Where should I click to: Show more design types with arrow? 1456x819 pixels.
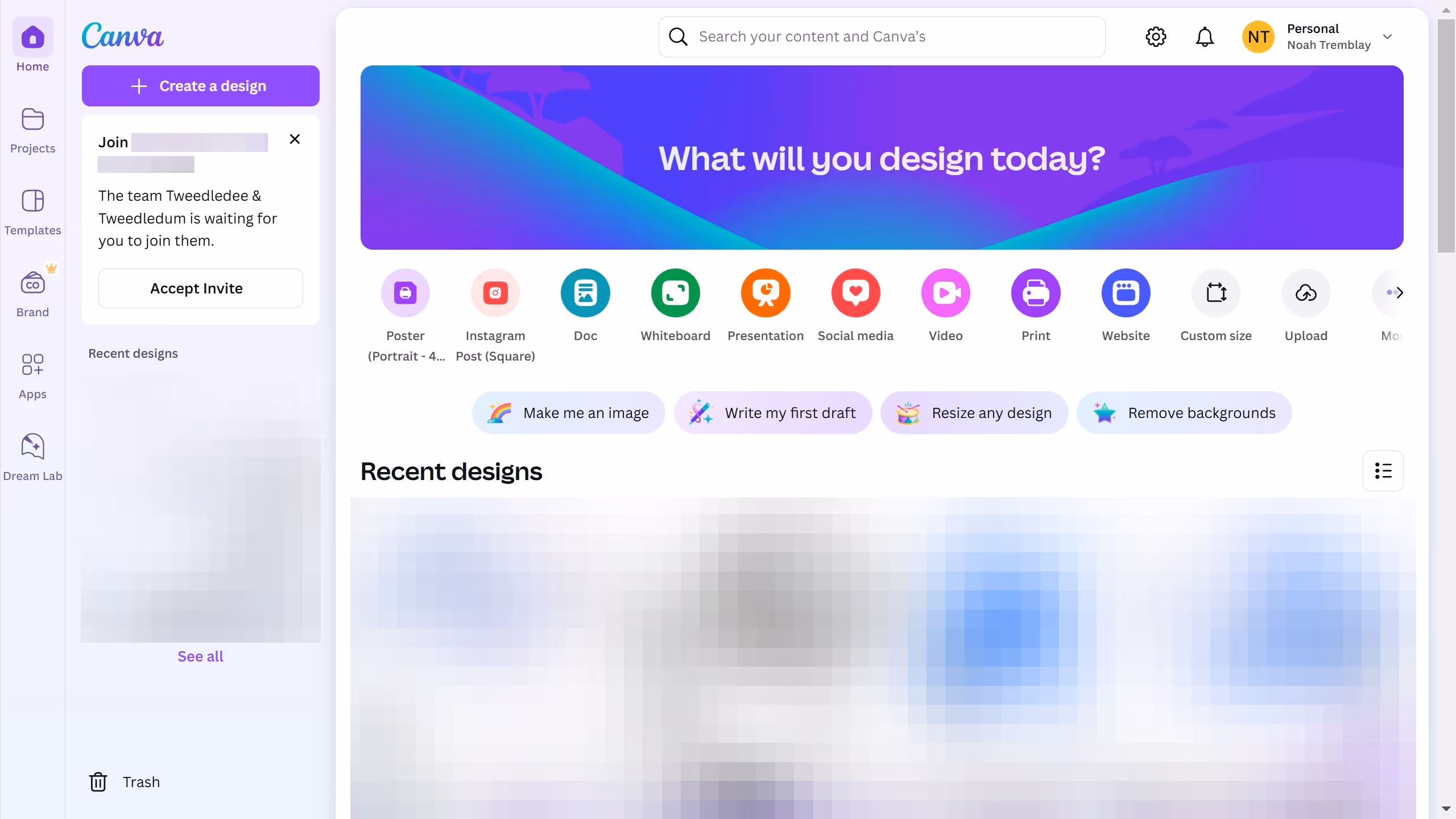[1399, 293]
